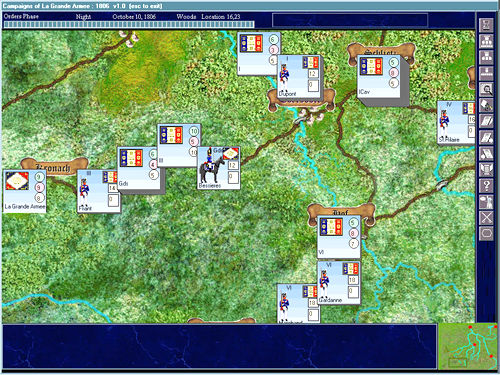The height and width of the screenshot is (375, 500).
Task: Click the empty message box in top bar
Action: [x=350, y=20]
